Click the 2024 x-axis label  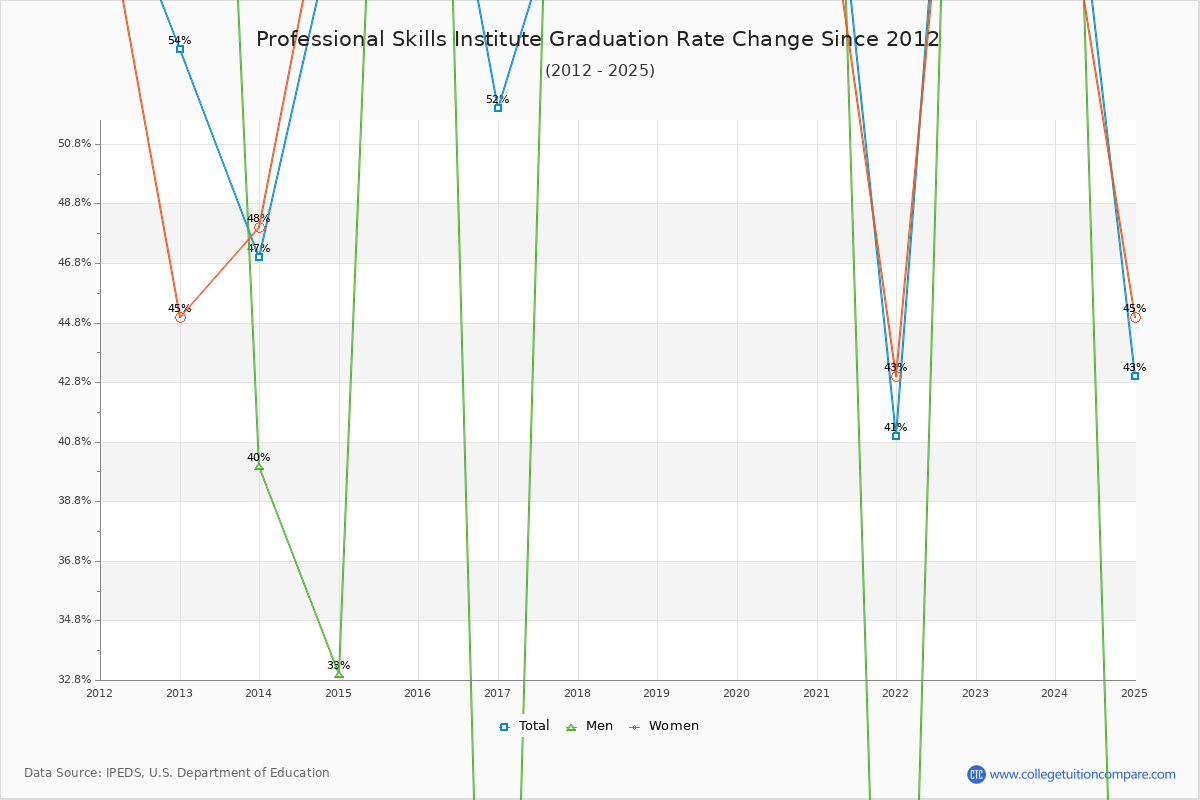(1055, 693)
